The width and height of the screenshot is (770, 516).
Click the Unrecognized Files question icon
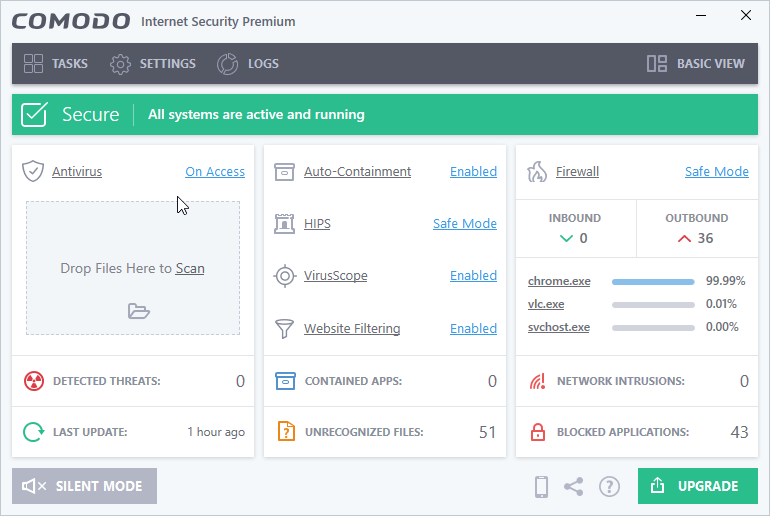point(286,431)
